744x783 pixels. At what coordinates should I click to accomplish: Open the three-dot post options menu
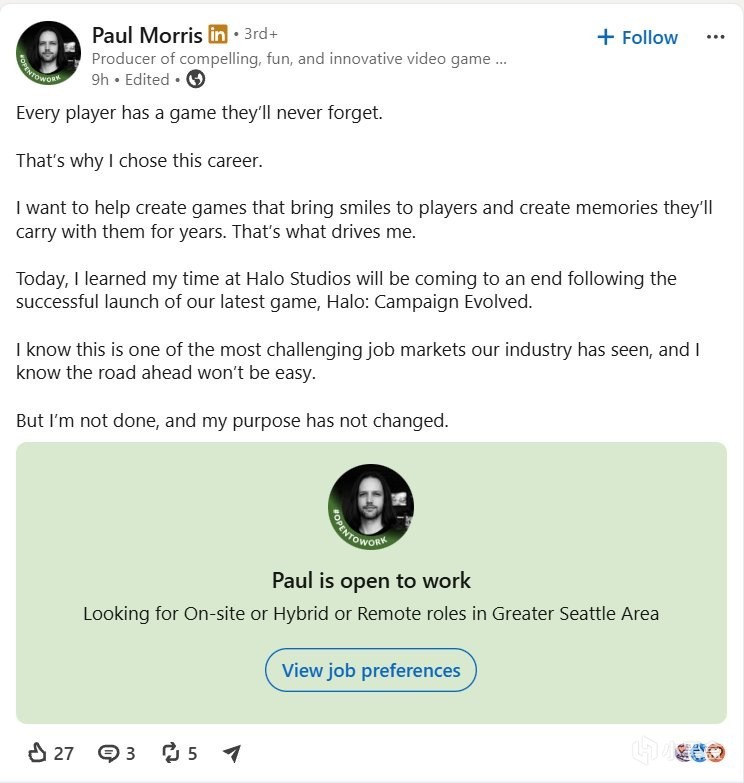pos(716,37)
